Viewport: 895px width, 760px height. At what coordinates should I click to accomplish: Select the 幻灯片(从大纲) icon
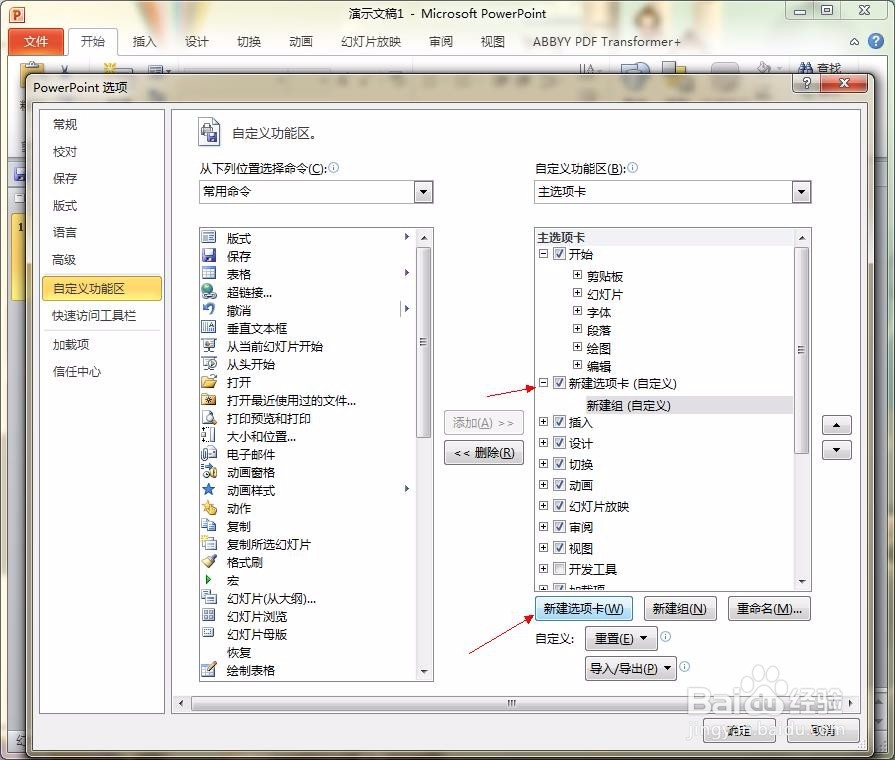point(209,597)
